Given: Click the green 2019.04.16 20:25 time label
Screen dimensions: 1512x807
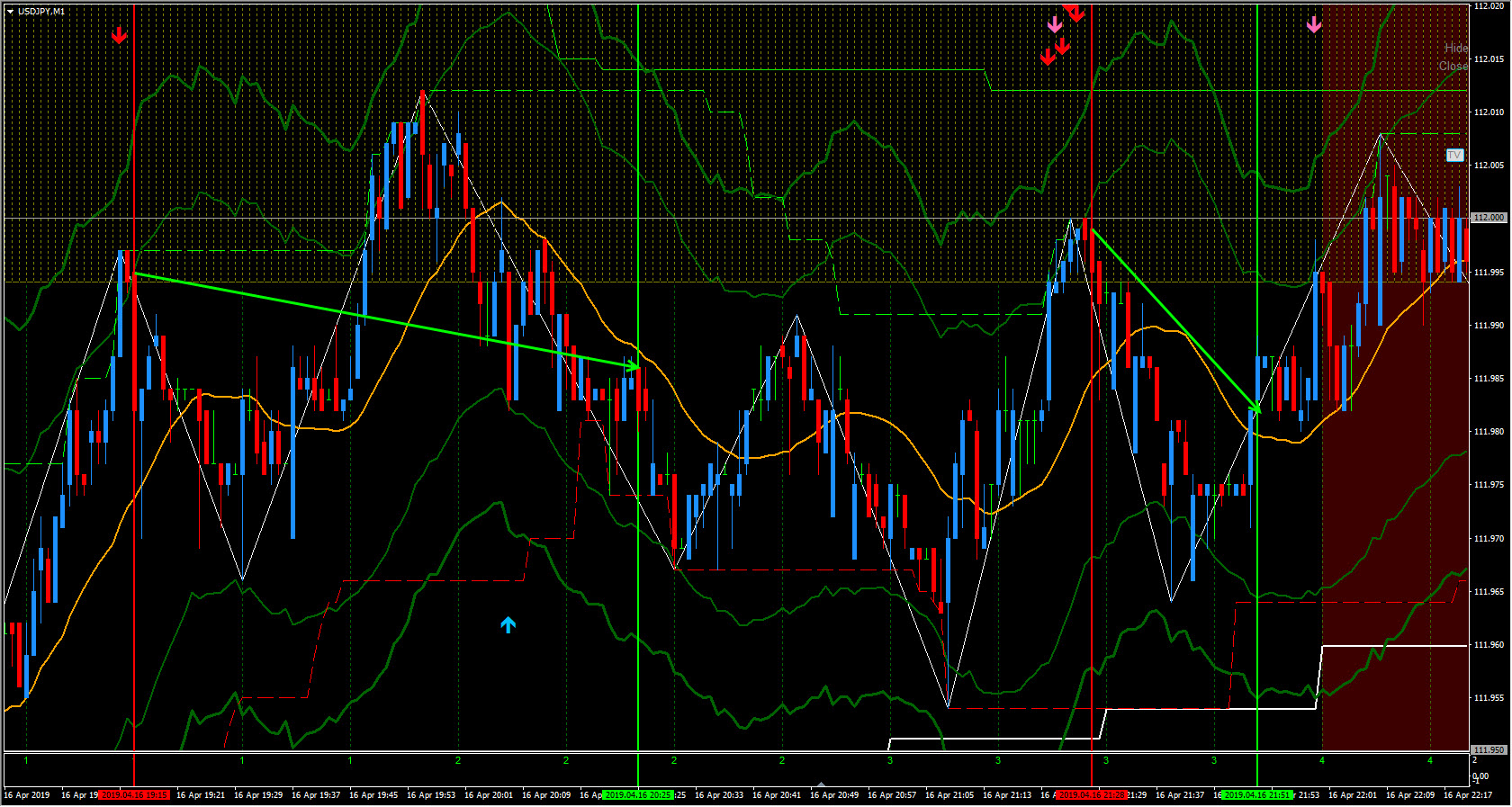Looking at the screenshot, I should click(x=638, y=795).
